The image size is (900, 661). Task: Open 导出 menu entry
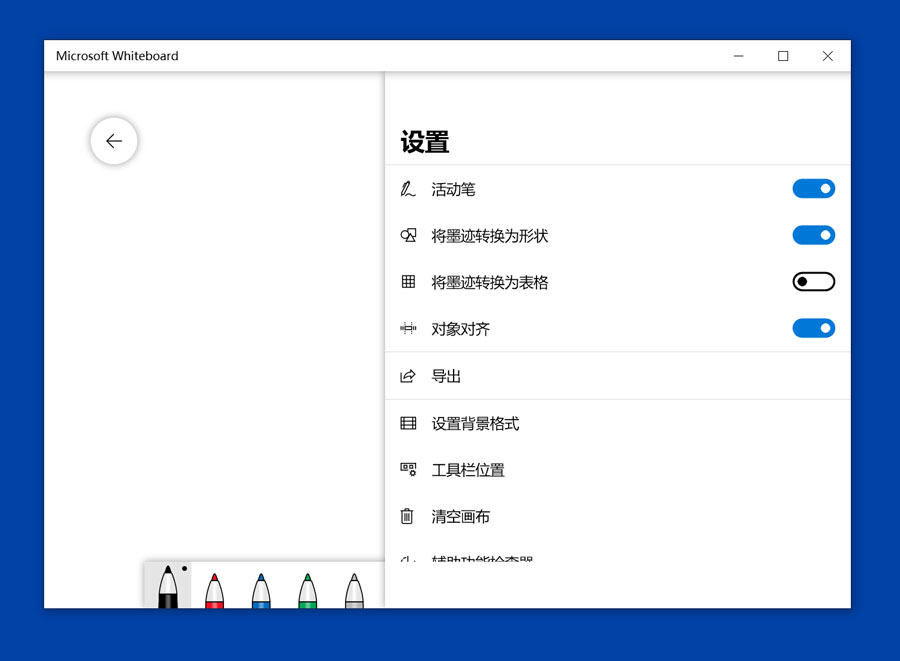click(x=618, y=376)
